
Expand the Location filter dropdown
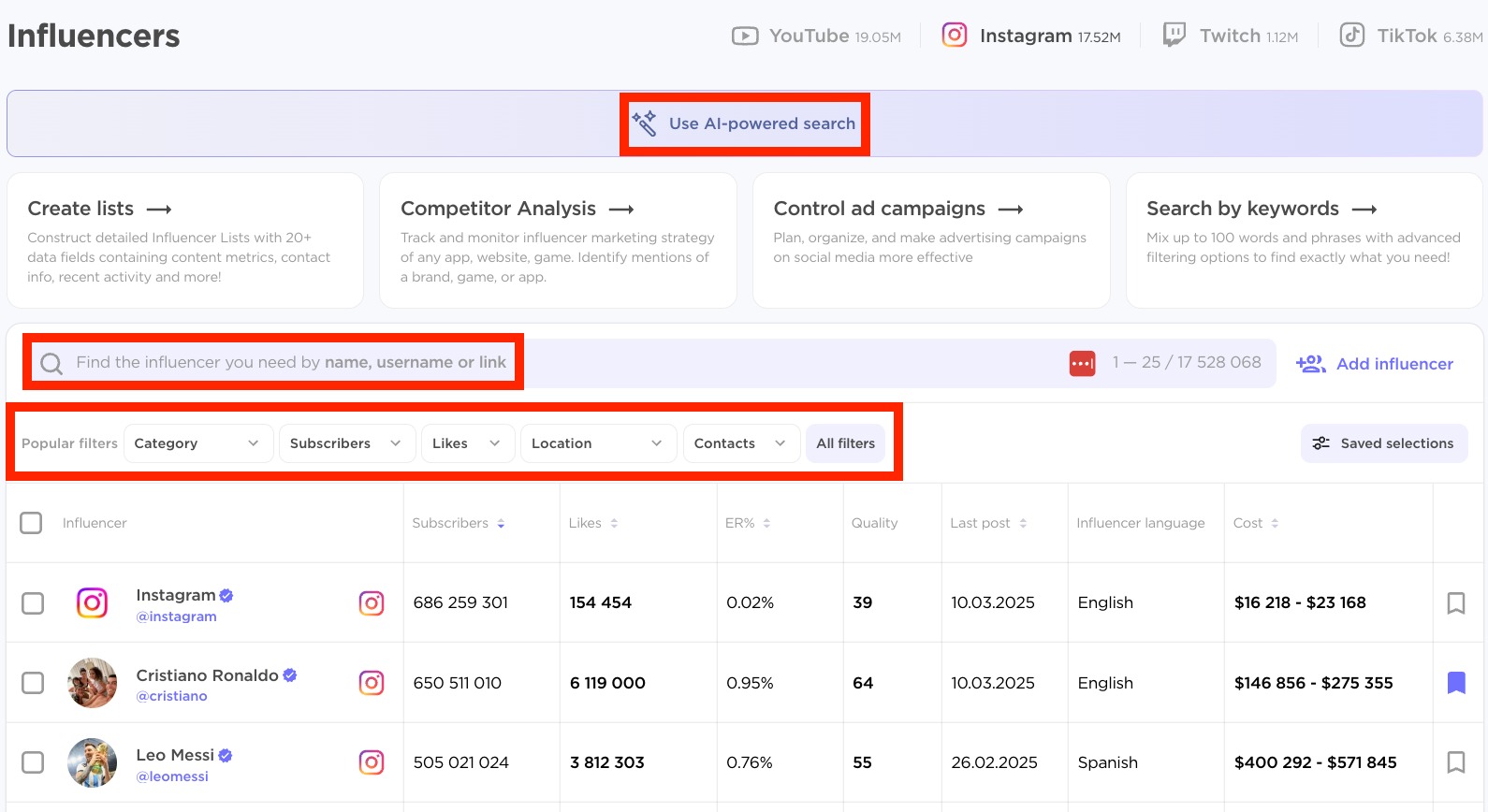coord(597,443)
